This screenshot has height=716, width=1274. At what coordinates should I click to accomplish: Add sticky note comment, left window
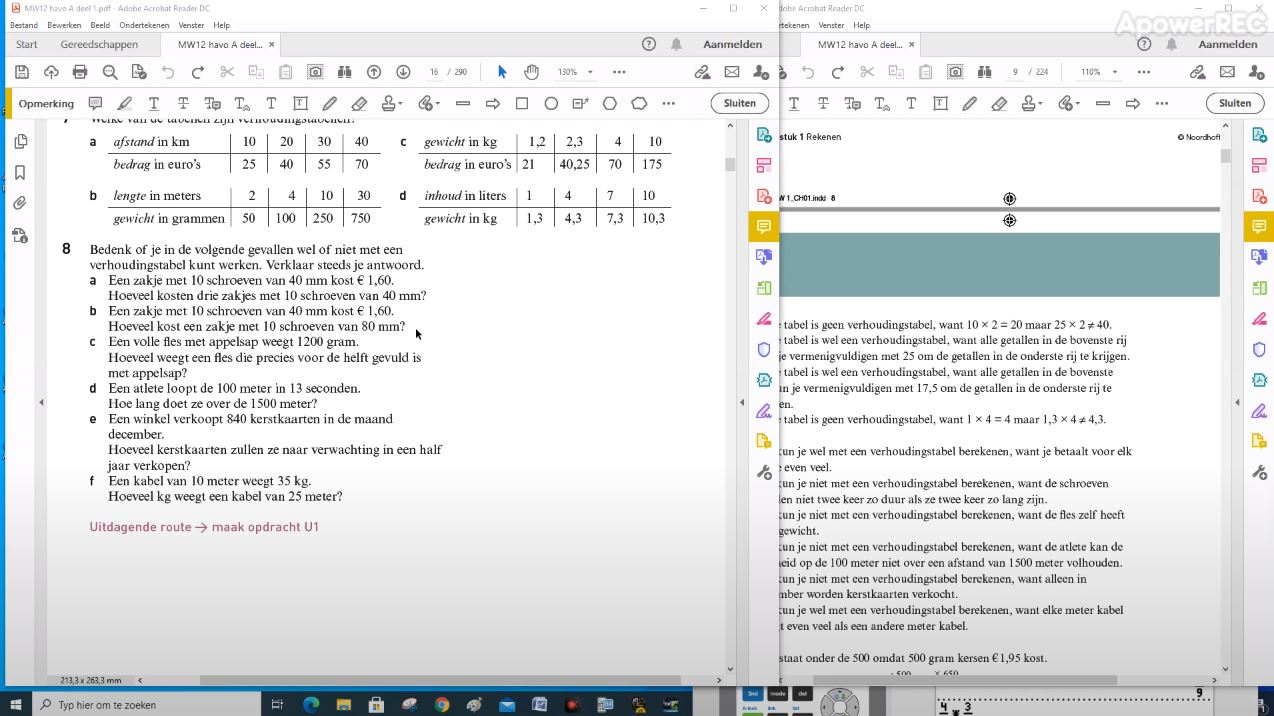[95, 103]
